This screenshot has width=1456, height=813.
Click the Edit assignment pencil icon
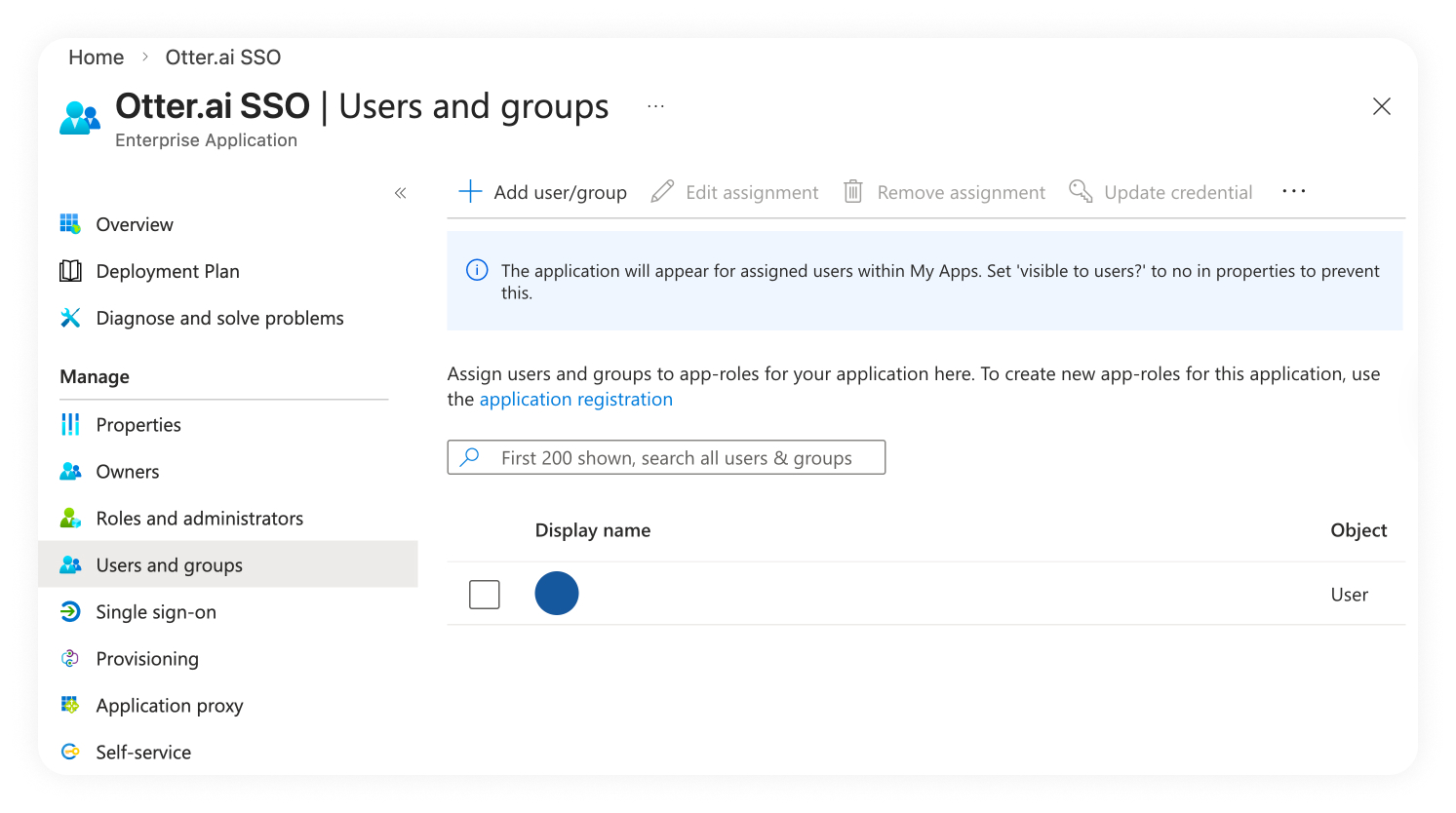662,192
